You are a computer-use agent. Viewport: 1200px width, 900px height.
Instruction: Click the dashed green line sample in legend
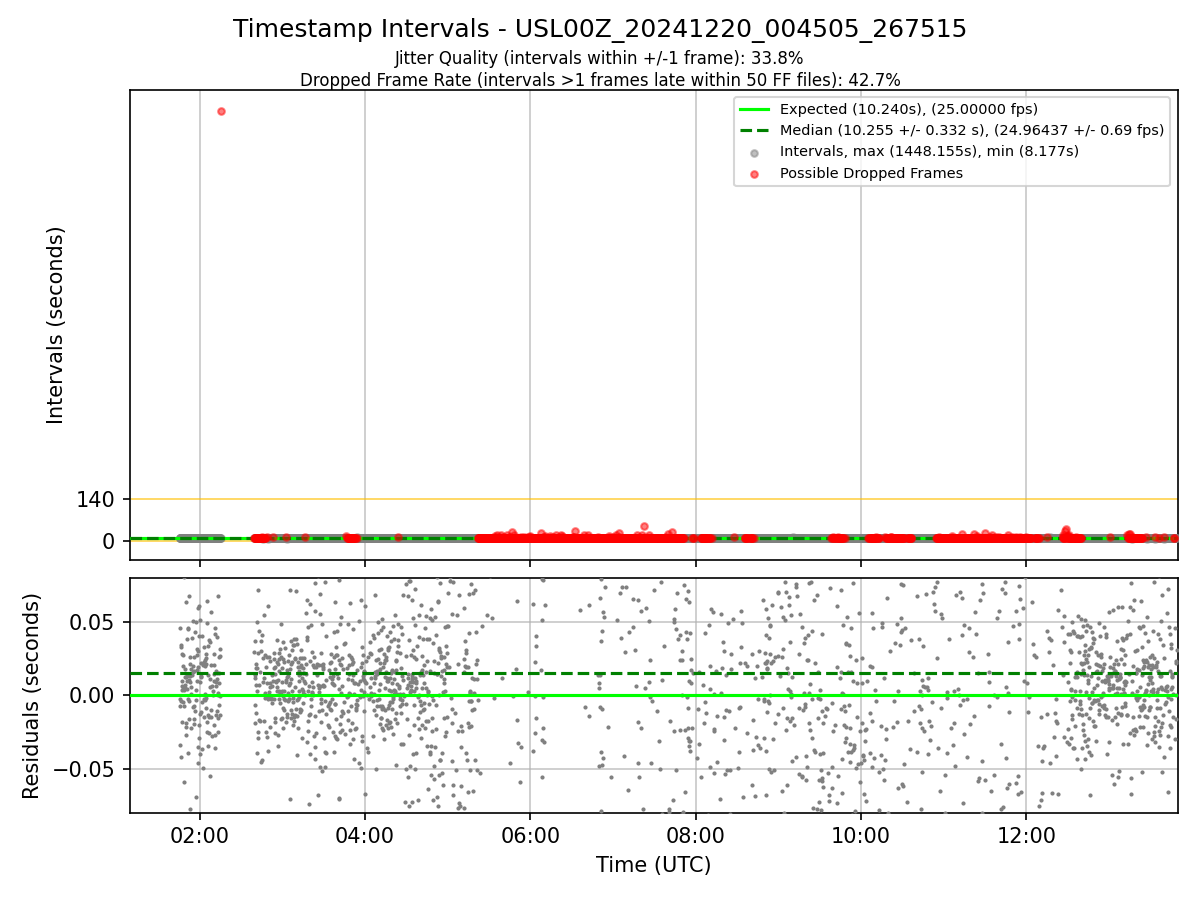(754, 130)
